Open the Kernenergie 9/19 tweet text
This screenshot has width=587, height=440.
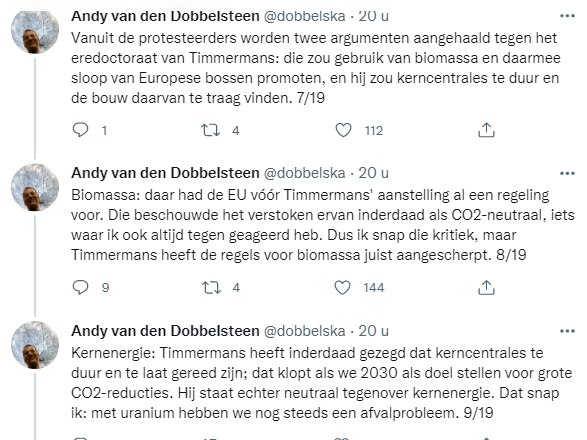pyautogui.click(x=322, y=383)
